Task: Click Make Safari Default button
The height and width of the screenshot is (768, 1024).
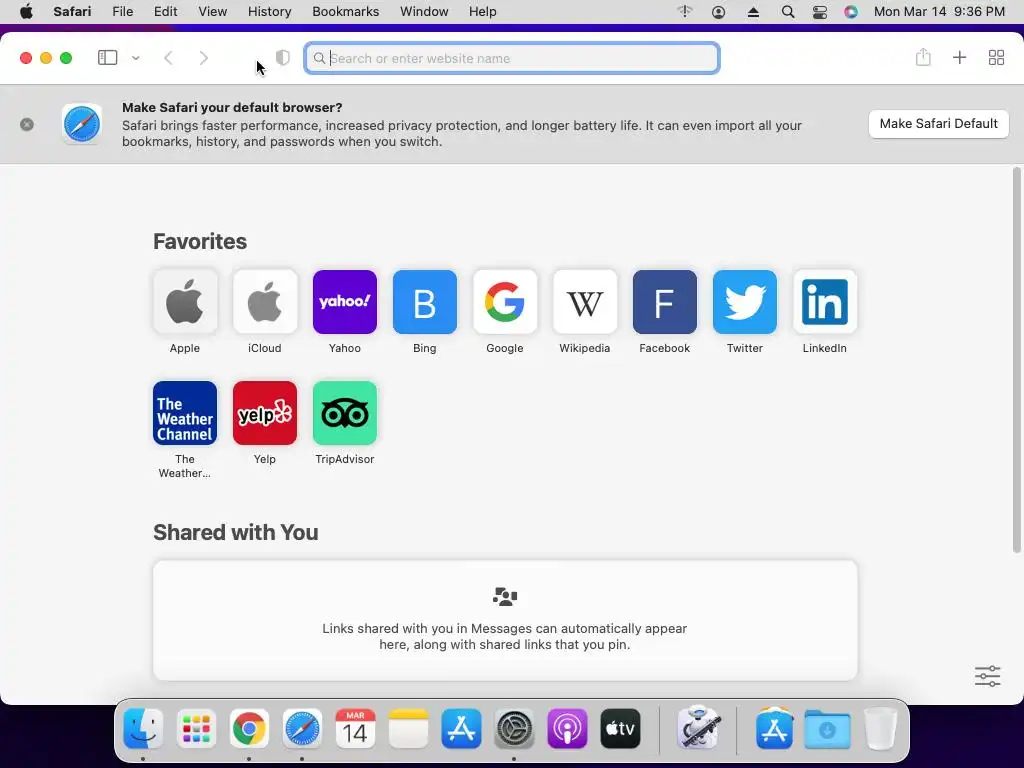Action: 938,123
